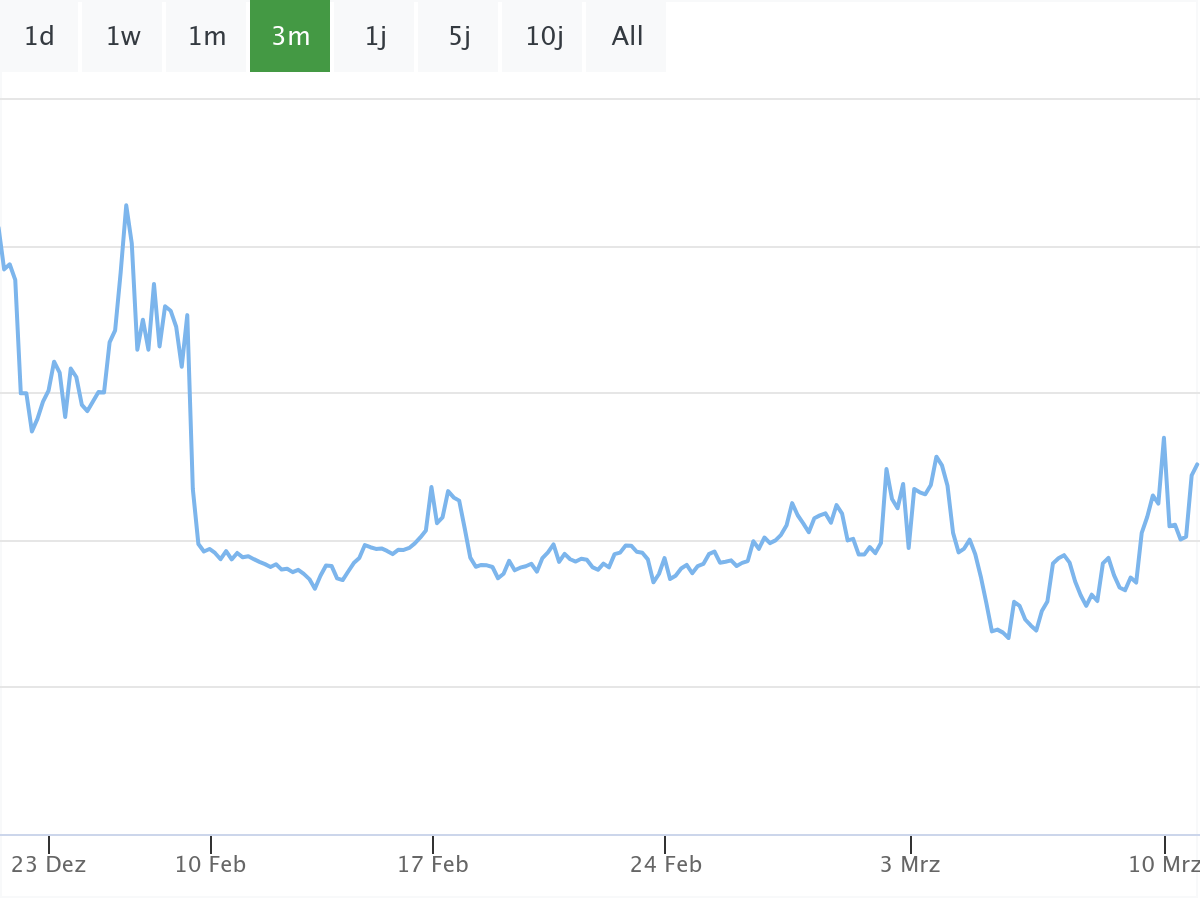Click the active 3m range tab
The height and width of the screenshot is (900, 1200).
tap(290, 37)
